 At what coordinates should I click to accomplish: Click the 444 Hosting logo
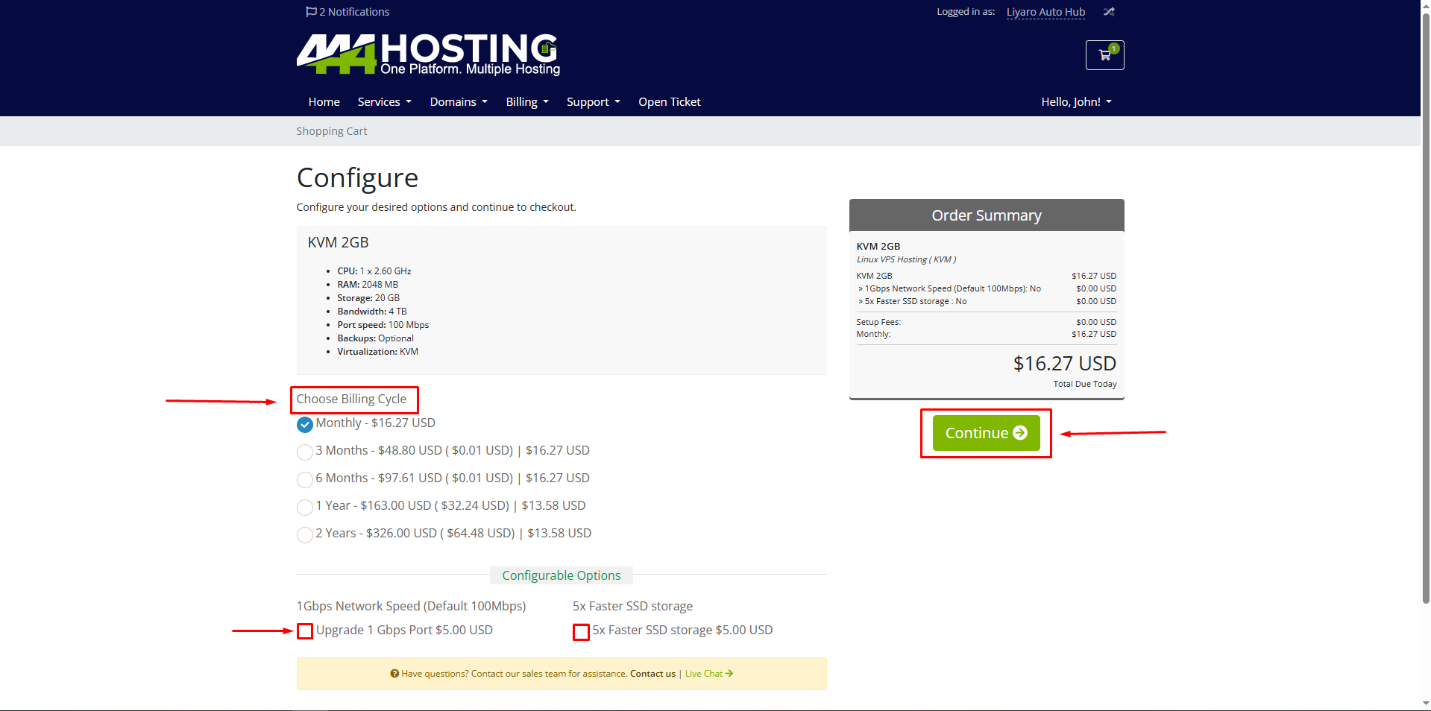[428, 55]
